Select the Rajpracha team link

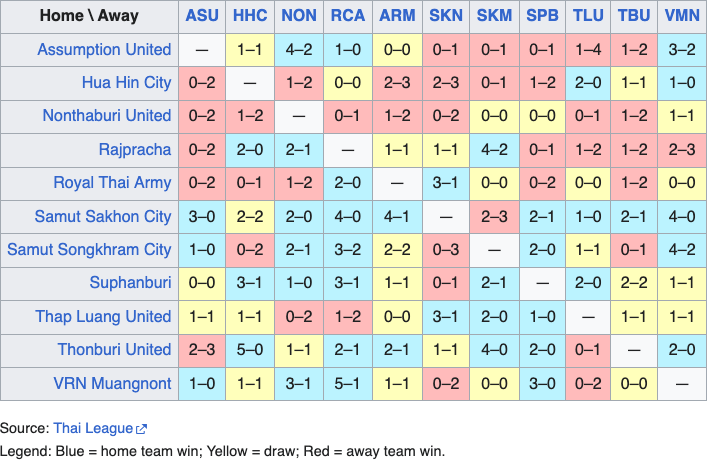(x=135, y=149)
